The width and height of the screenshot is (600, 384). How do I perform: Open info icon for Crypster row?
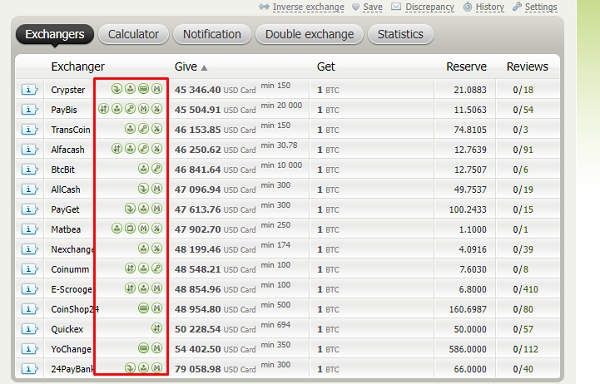[x=29, y=89]
